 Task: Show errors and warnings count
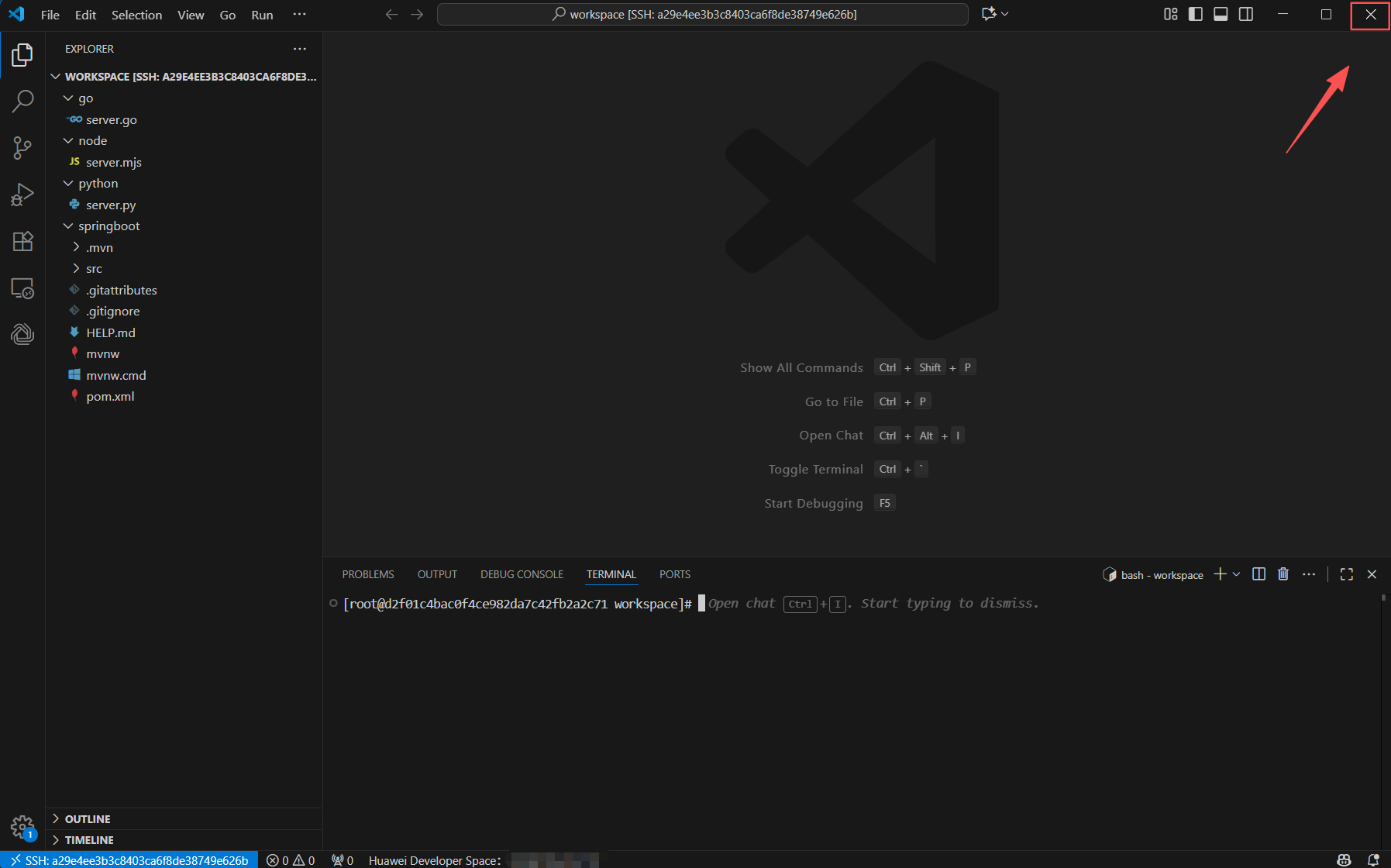coord(291,860)
